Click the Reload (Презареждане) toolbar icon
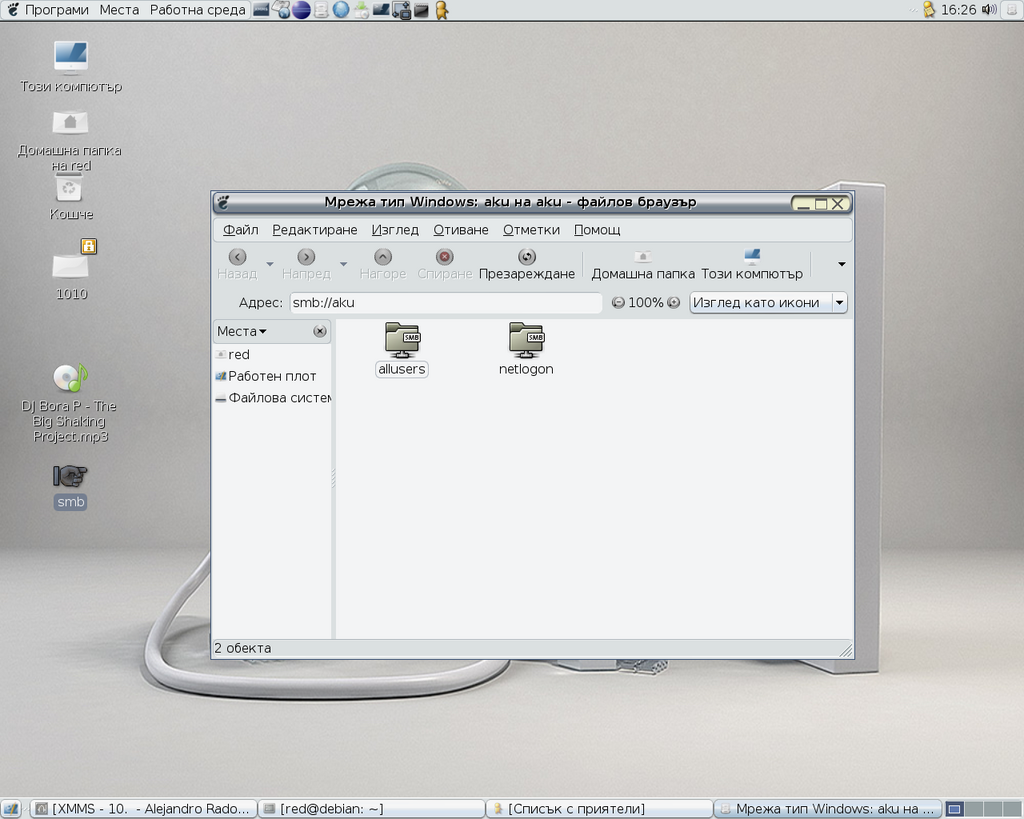This screenshot has width=1024, height=819. (527, 257)
